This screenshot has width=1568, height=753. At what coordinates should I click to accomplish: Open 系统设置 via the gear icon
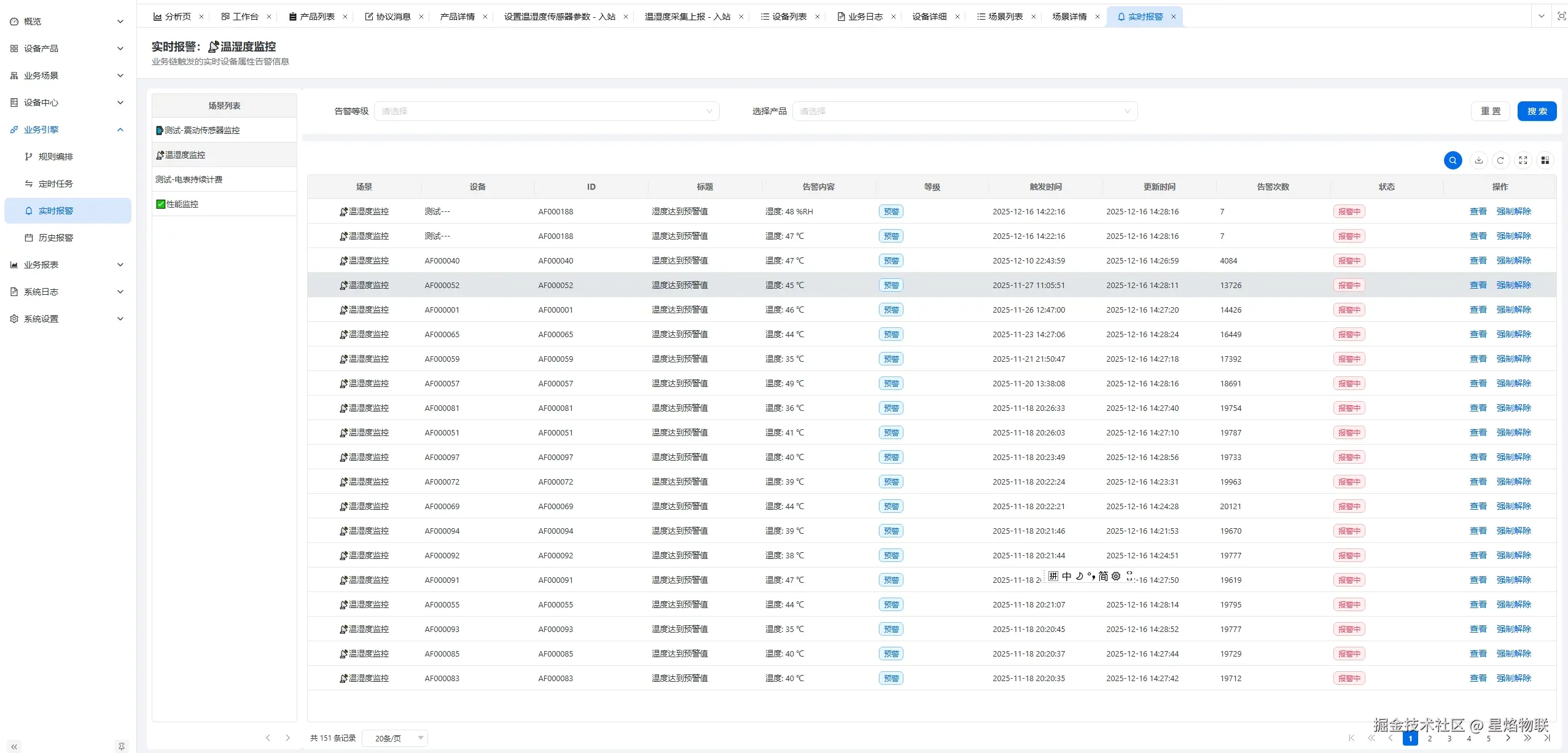13,318
